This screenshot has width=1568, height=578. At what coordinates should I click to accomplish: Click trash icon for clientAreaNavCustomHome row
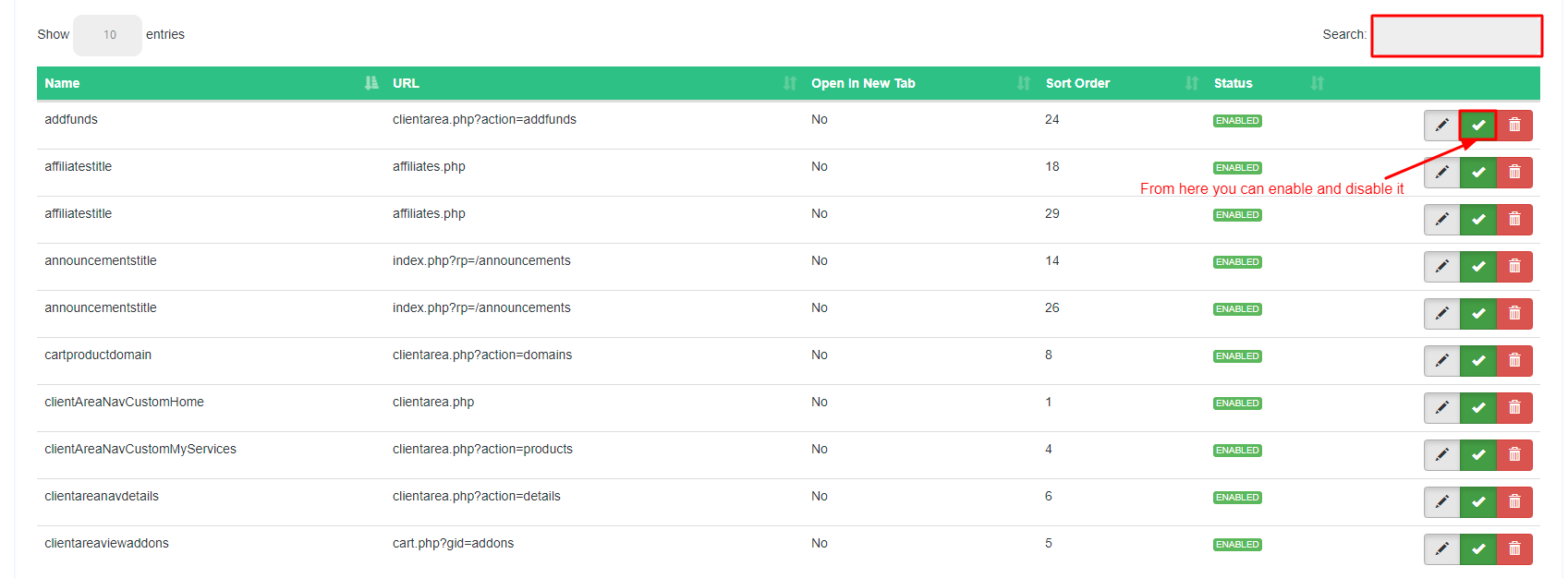(1514, 408)
